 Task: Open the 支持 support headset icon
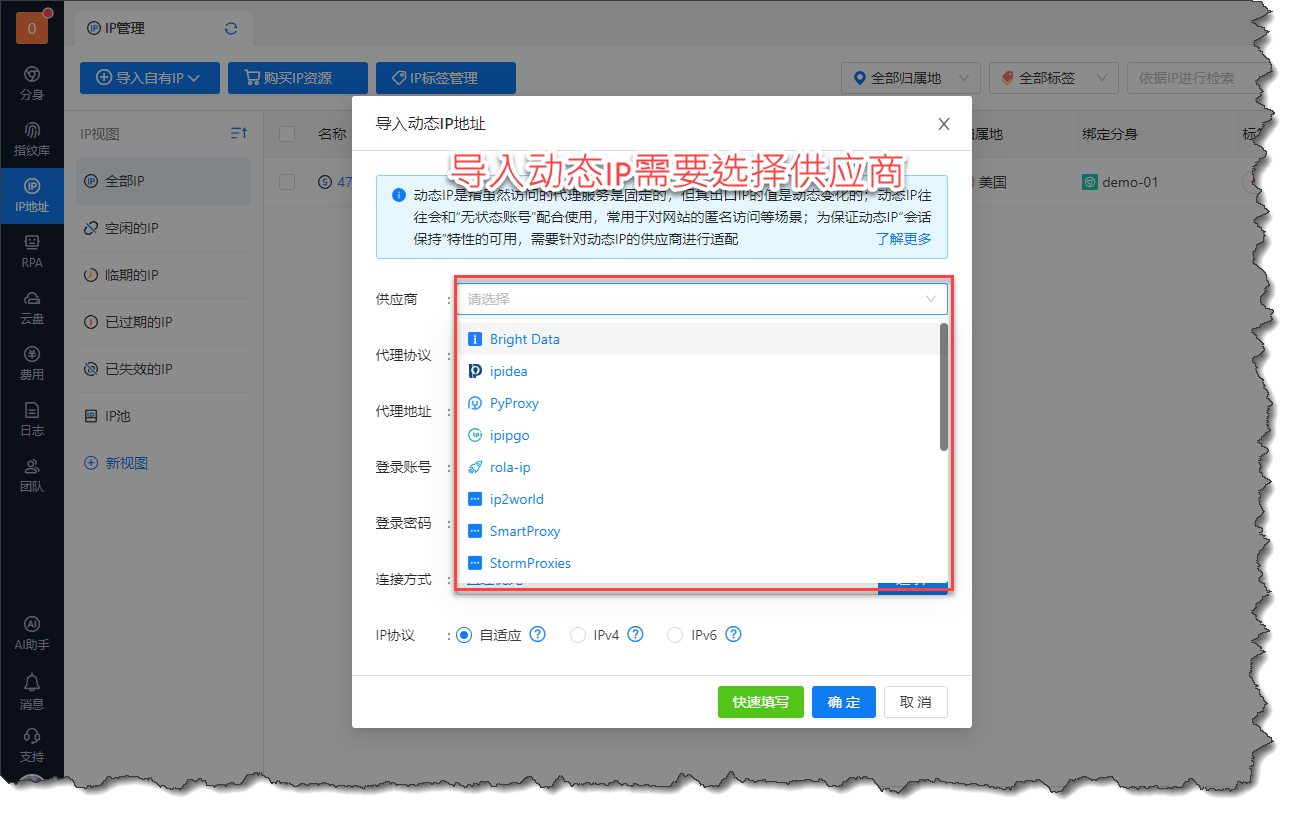[x=32, y=746]
